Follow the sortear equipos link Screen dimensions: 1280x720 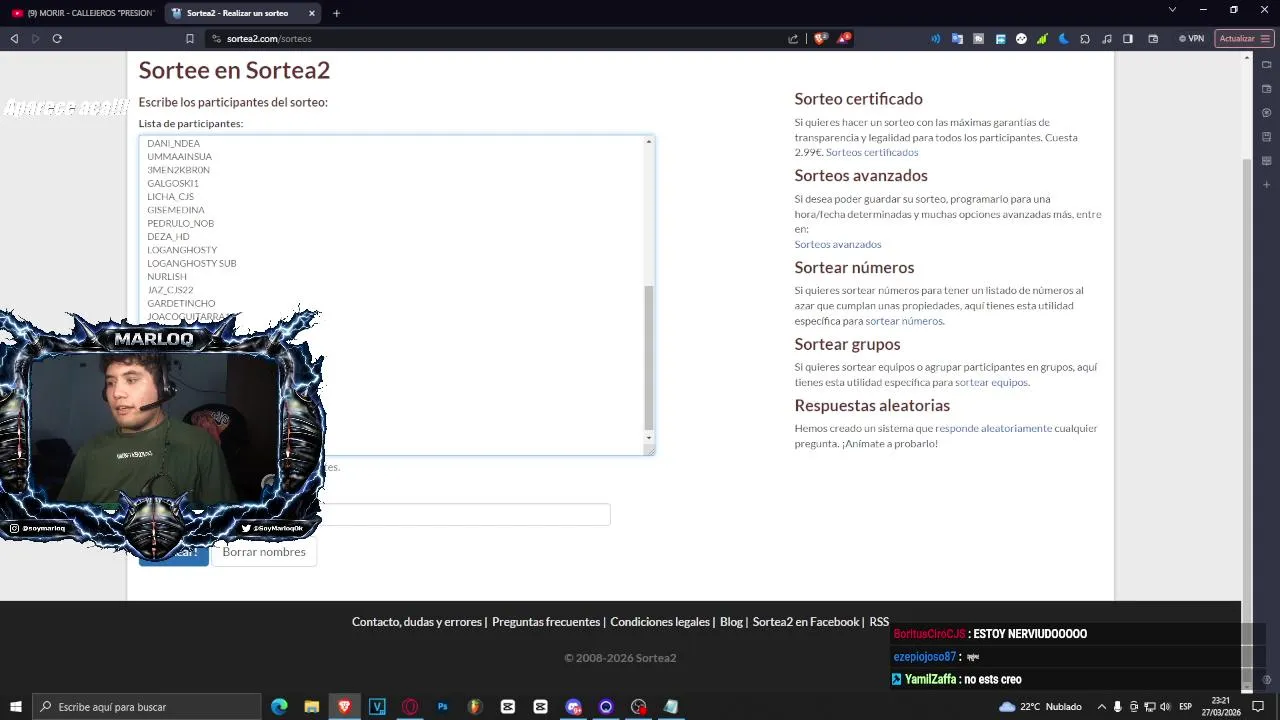coord(991,382)
